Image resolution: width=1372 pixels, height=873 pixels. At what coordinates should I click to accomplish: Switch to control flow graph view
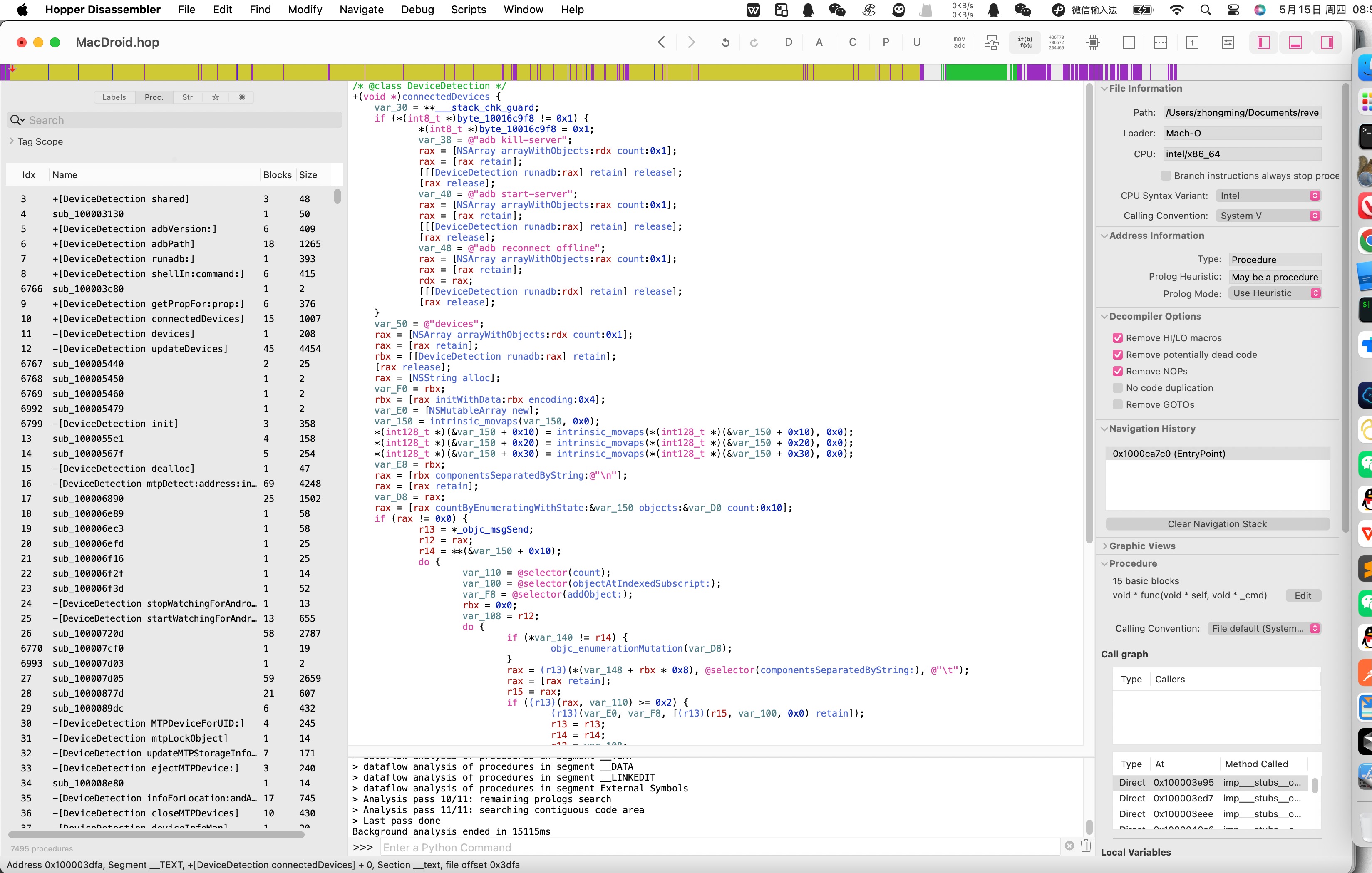click(991, 43)
